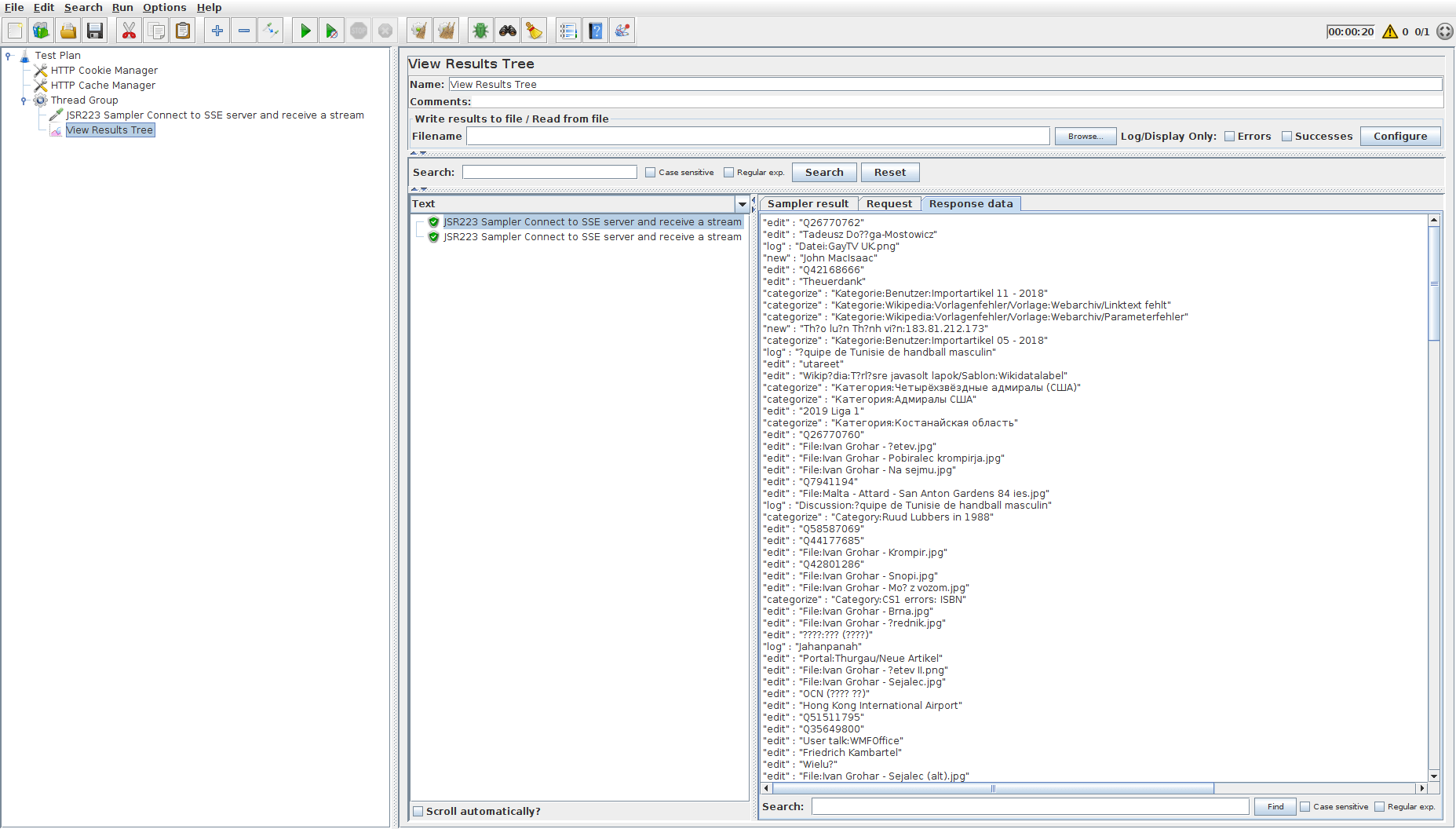The image size is (1456, 829).
Task: Click the greyed Shutdown X icon
Action: coord(385,31)
